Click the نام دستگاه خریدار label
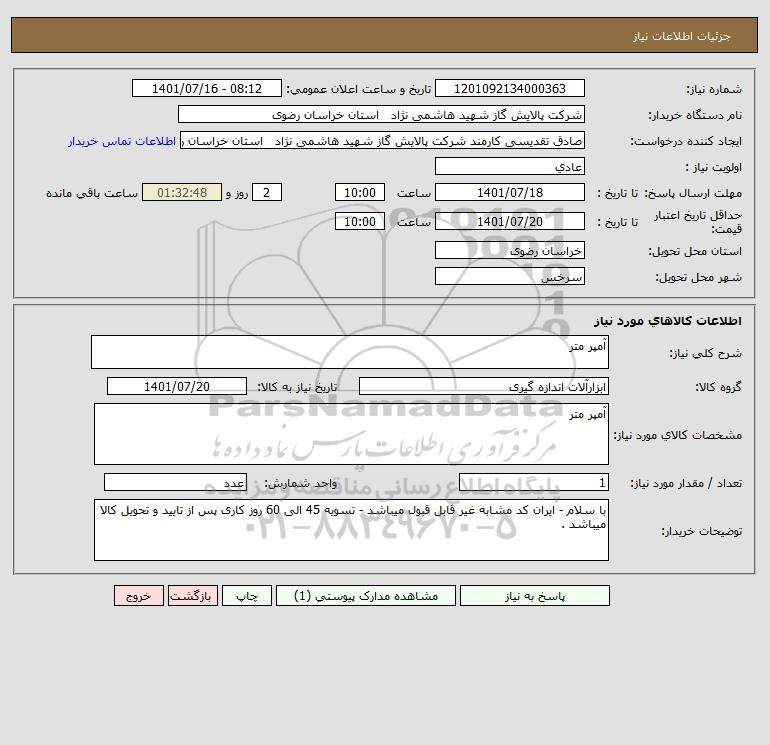 click(x=695, y=115)
